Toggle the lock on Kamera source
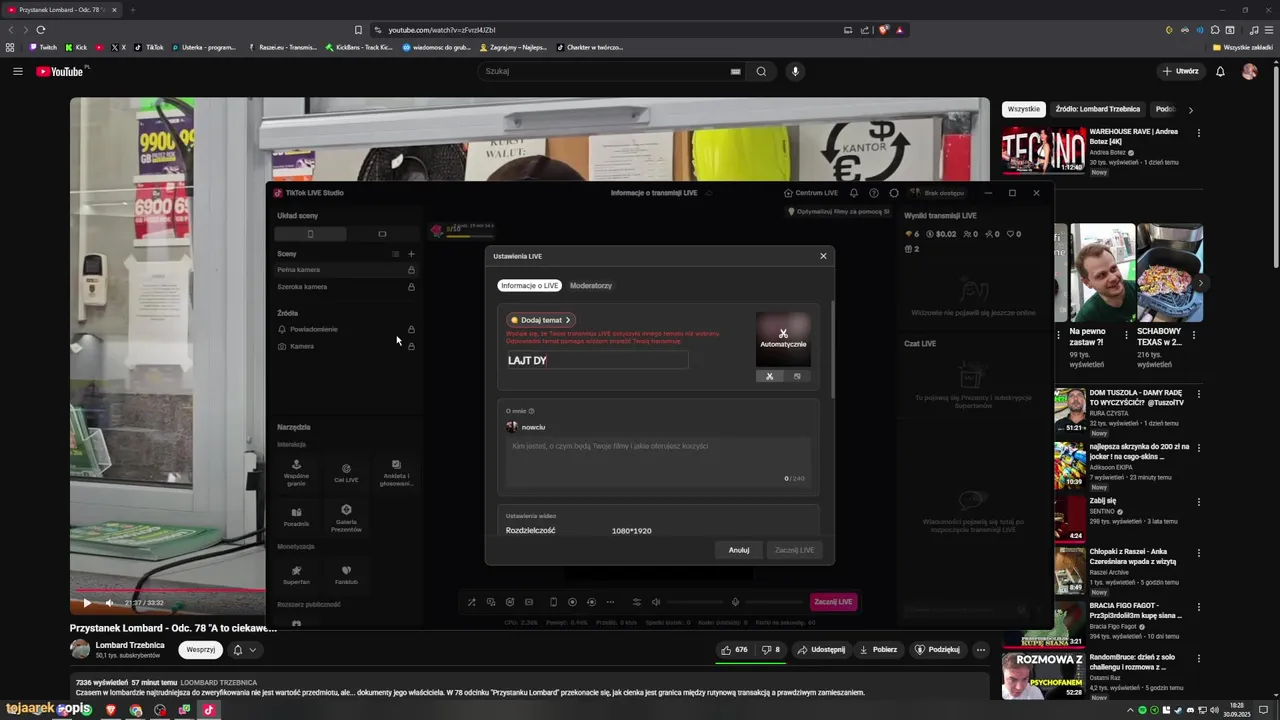1280x720 pixels. point(411,346)
